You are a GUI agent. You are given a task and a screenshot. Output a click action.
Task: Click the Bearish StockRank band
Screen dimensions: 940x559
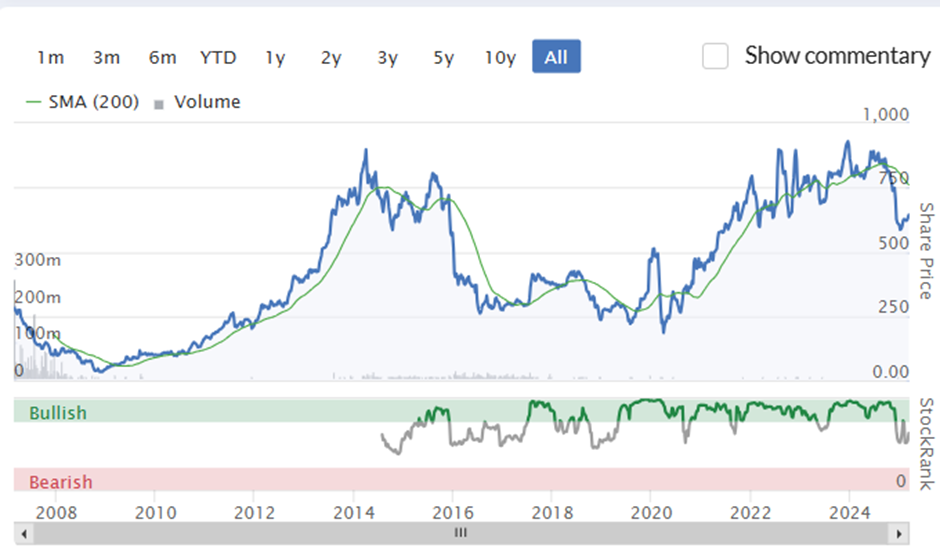point(460,480)
